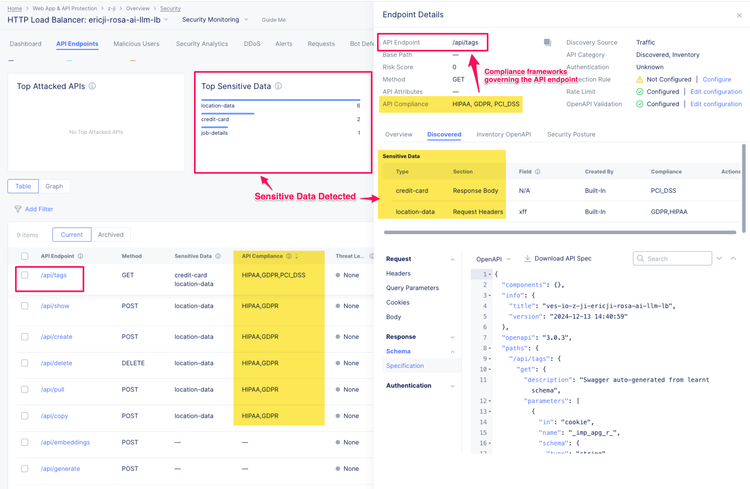Click info icon beside Field column header
750x489 pixels.
(538, 171)
